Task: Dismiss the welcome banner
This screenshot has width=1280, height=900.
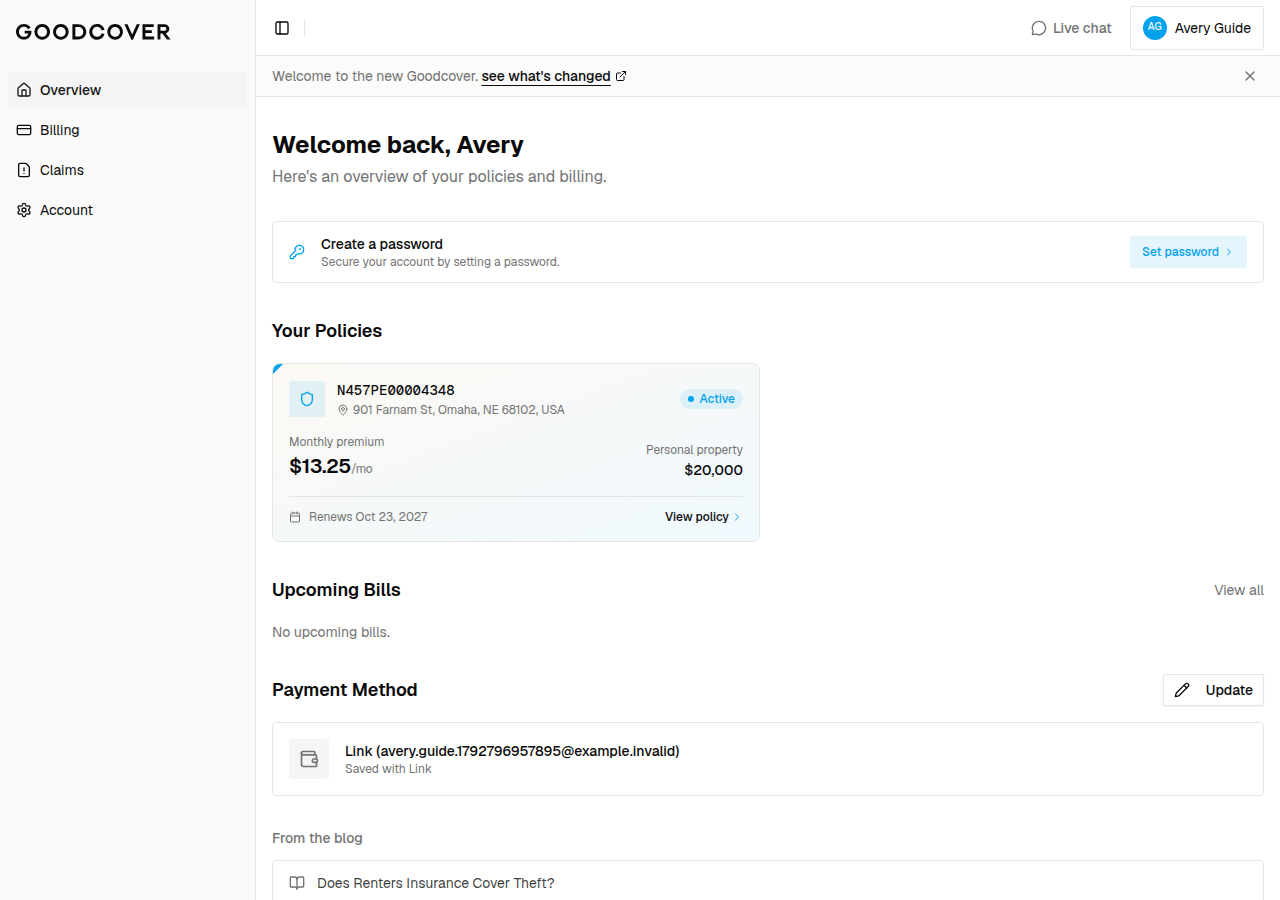Action: (1250, 76)
